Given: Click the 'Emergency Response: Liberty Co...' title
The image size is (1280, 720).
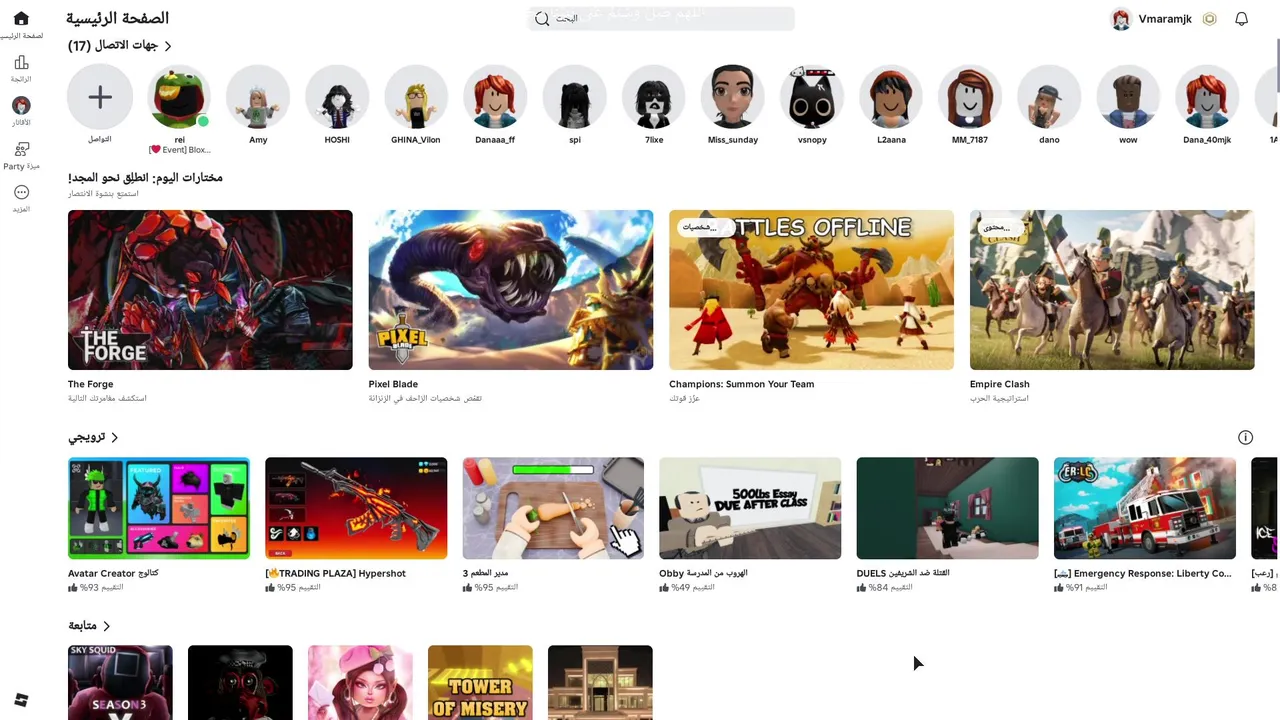Looking at the screenshot, I should (1143, 574).
